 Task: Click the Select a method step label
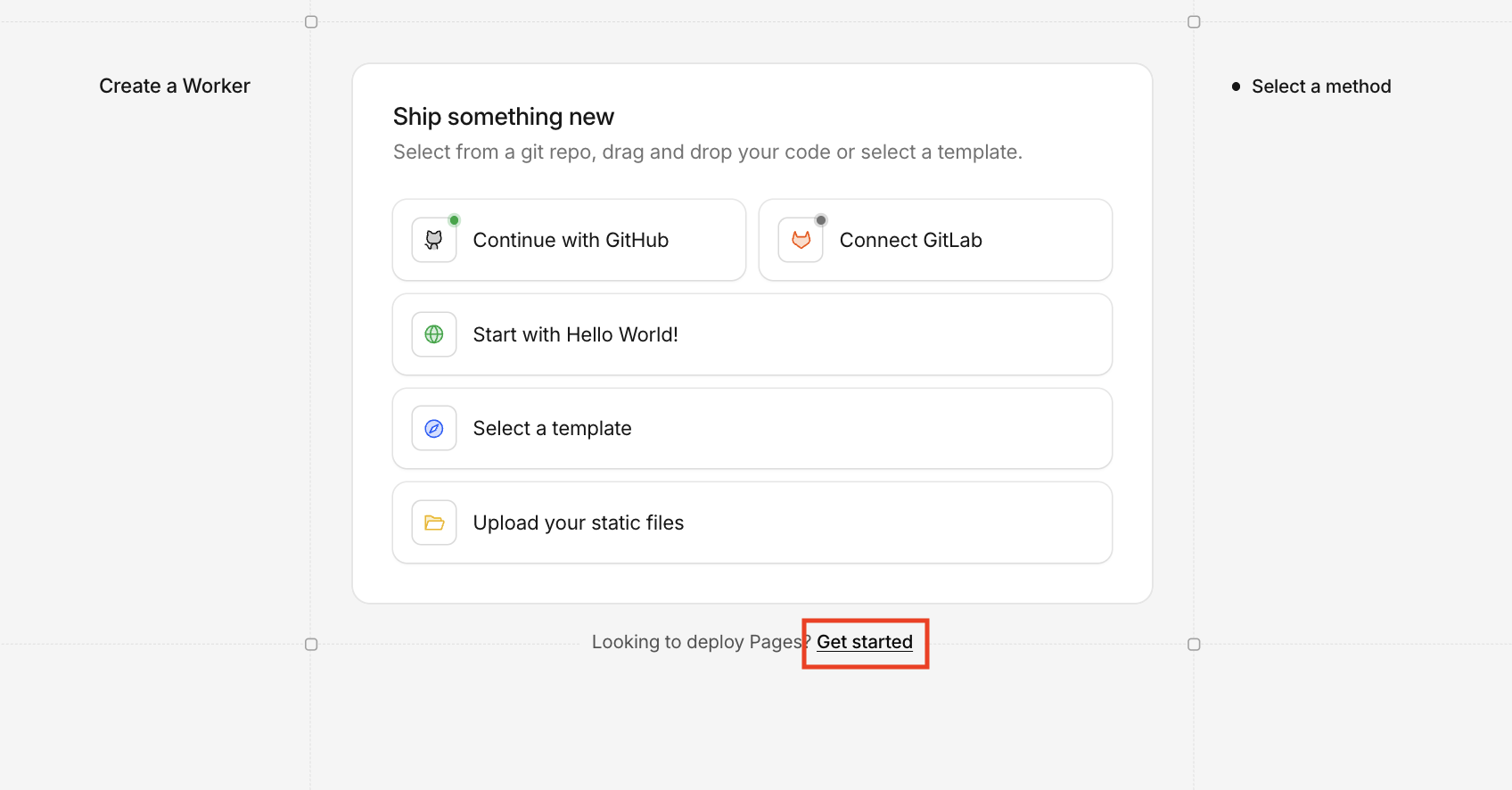(x=1320, y=86)
